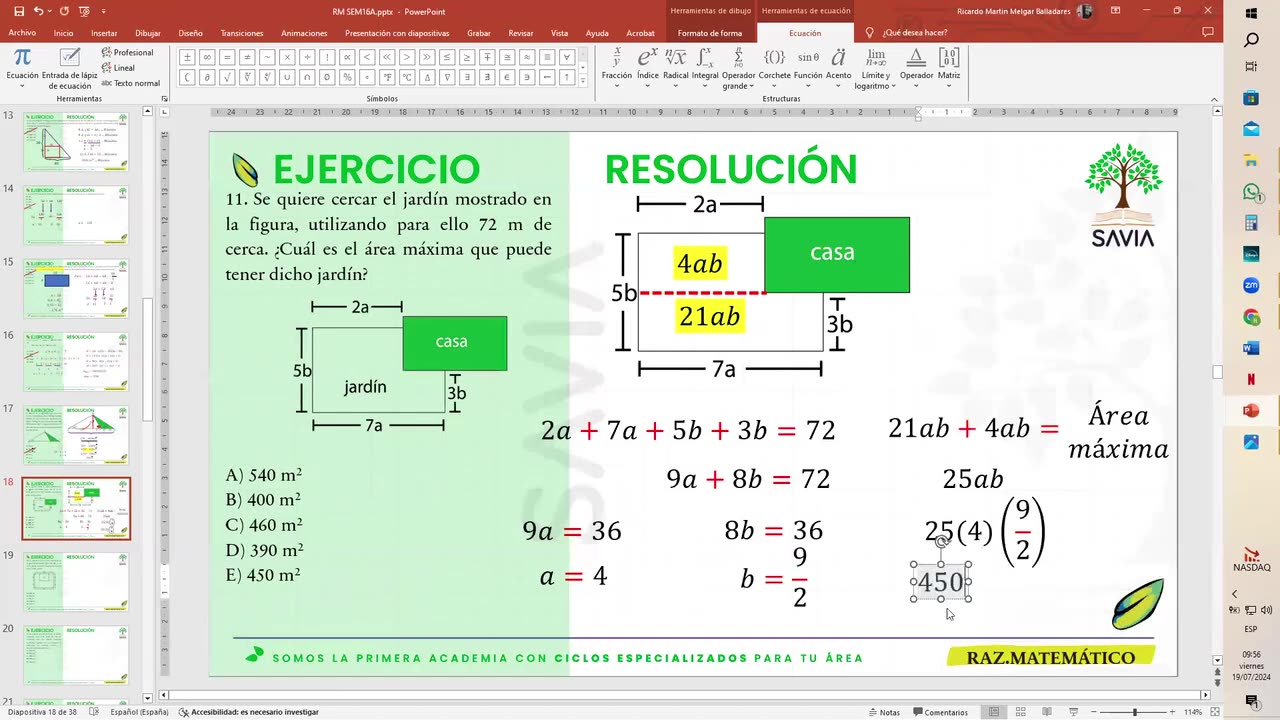
Task: Switch to Reading view in status bar
Action: (1047, 712)
